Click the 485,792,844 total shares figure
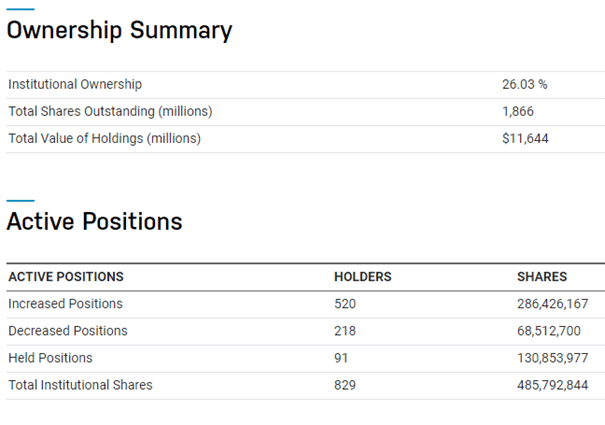The width and height of the screenshot is (605, 425). pos(552,385)
